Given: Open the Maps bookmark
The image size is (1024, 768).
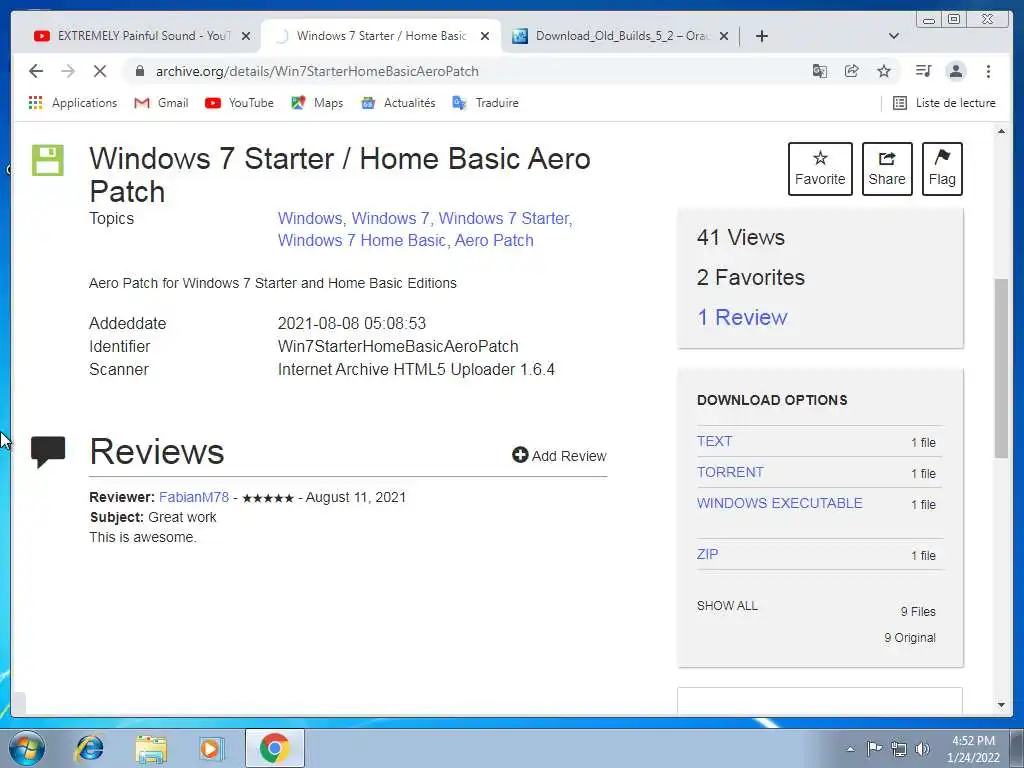Looking at the screenshot, I should pos(317,103).
